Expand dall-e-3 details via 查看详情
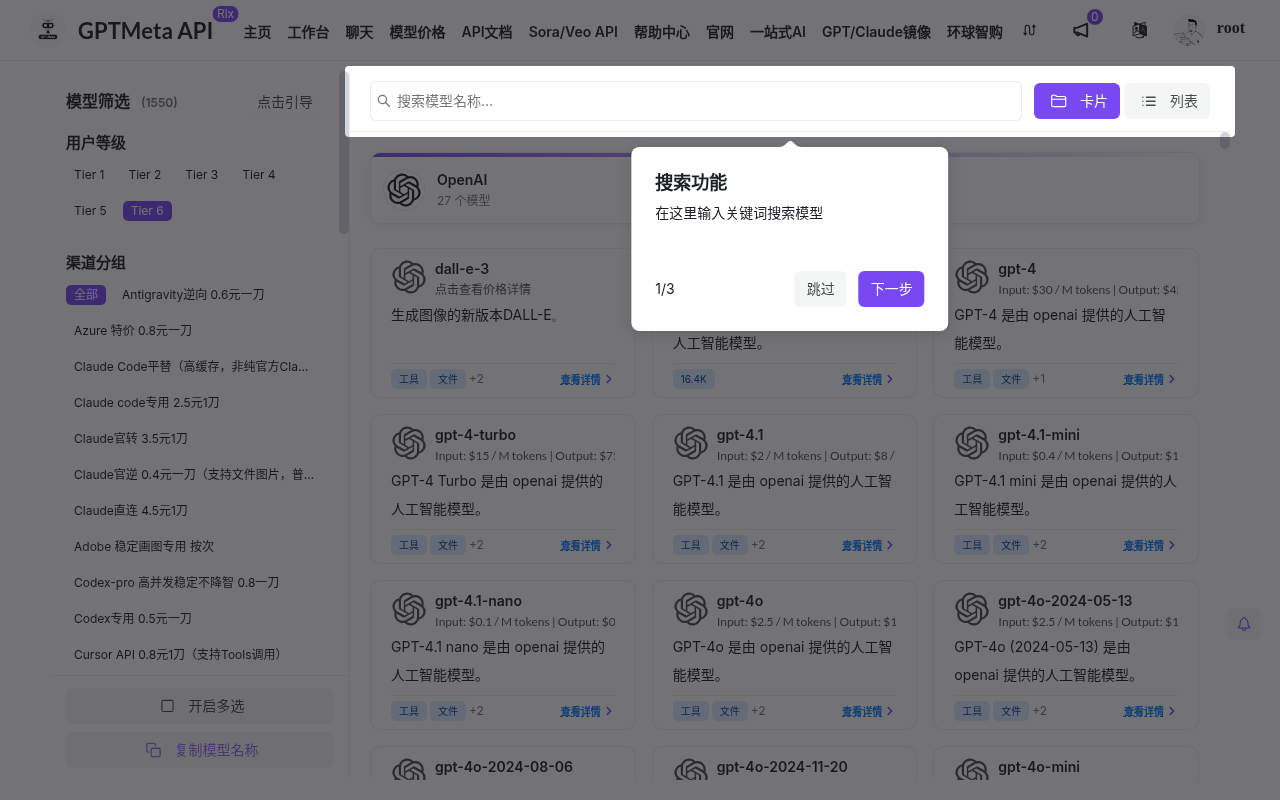 point(587,379)
